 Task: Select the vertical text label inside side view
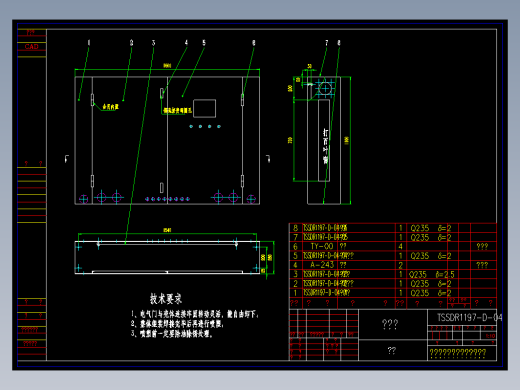pos(325,146)
